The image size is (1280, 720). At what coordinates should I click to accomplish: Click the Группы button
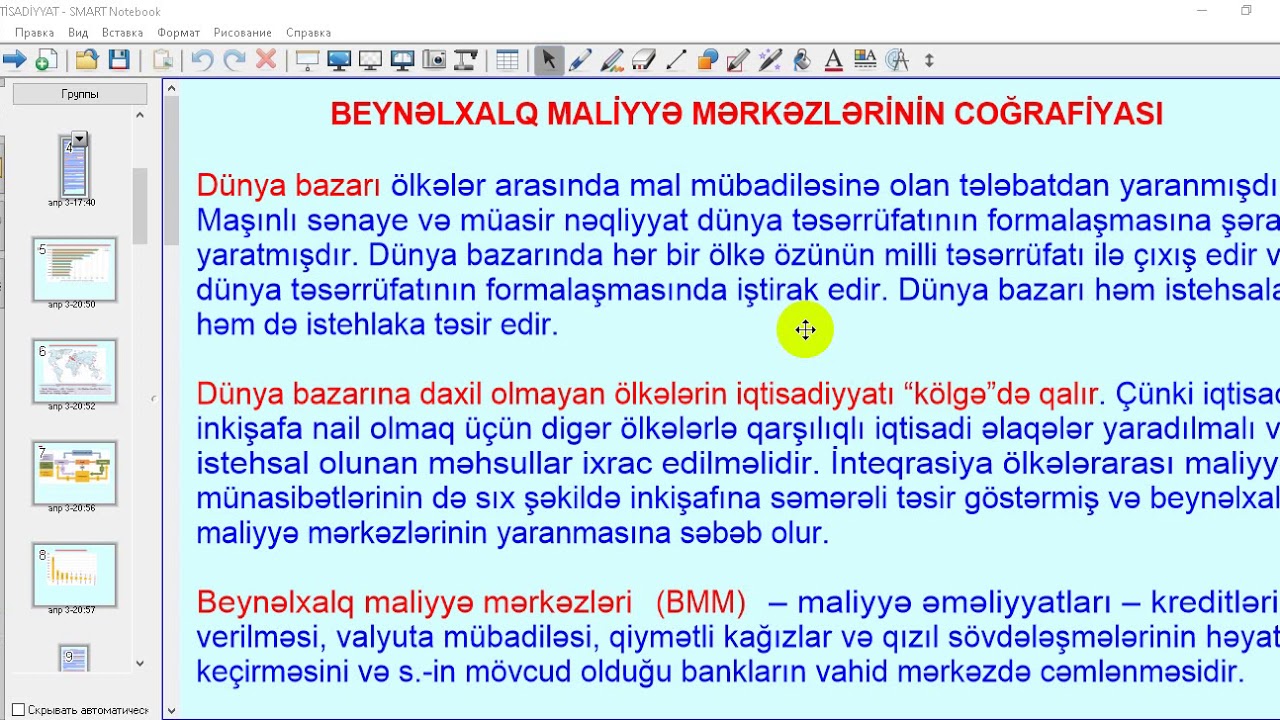(80, 94)
